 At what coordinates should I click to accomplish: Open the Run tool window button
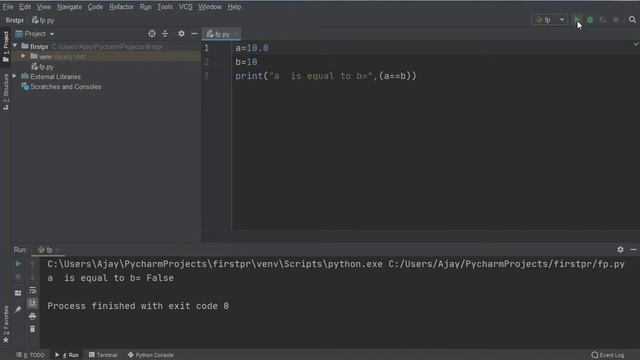(x=67, y=355)
